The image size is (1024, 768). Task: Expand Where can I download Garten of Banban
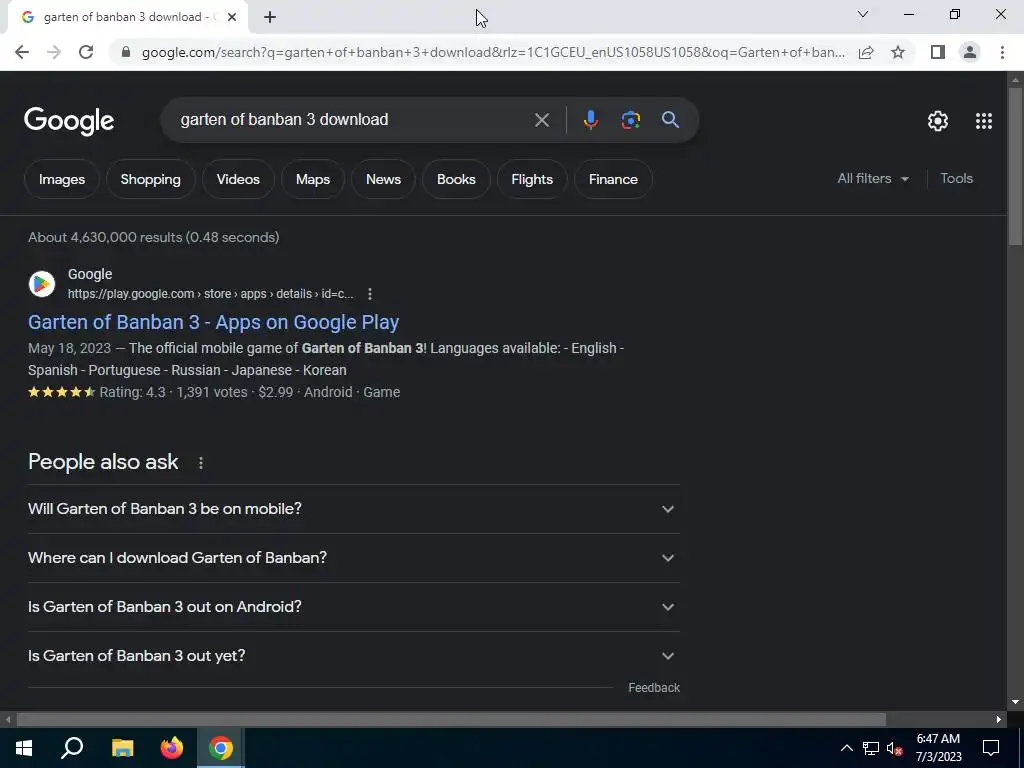coord(354,558)
